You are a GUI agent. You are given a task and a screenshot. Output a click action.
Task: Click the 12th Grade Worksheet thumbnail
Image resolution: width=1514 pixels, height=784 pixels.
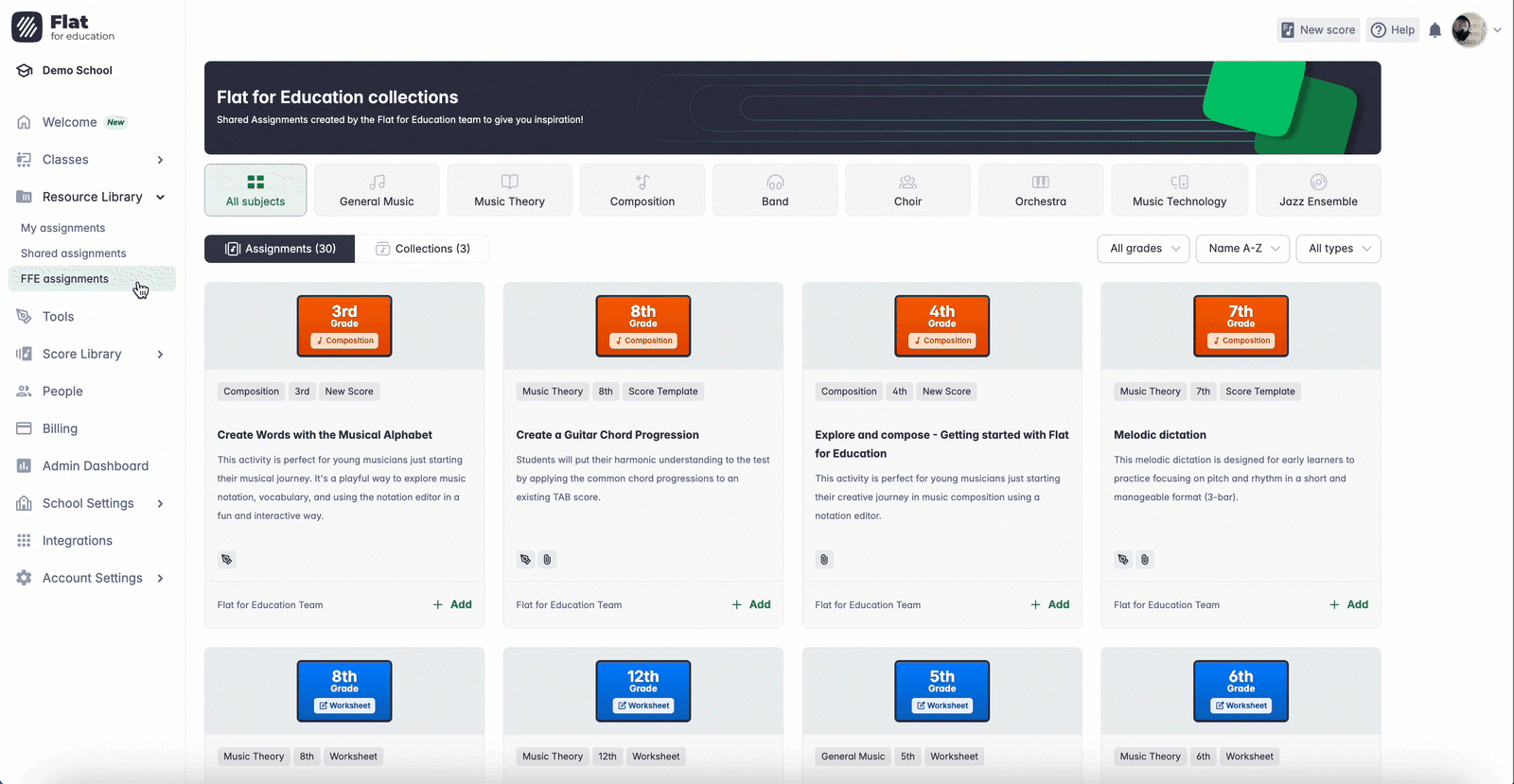(x=643, y=691)
